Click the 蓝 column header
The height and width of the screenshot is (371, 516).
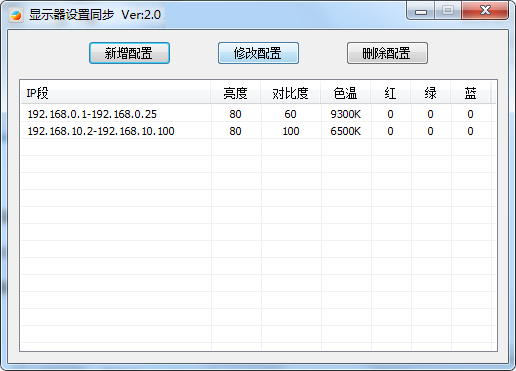pos(470,93)
